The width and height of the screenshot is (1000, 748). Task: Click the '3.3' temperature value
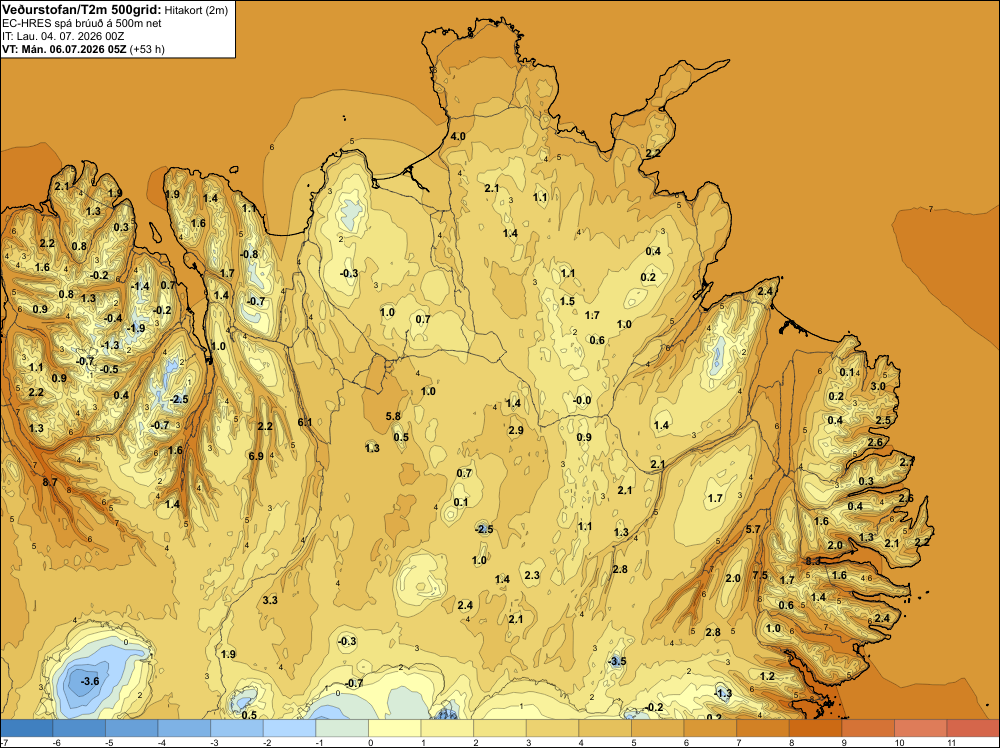coord(270,600)
